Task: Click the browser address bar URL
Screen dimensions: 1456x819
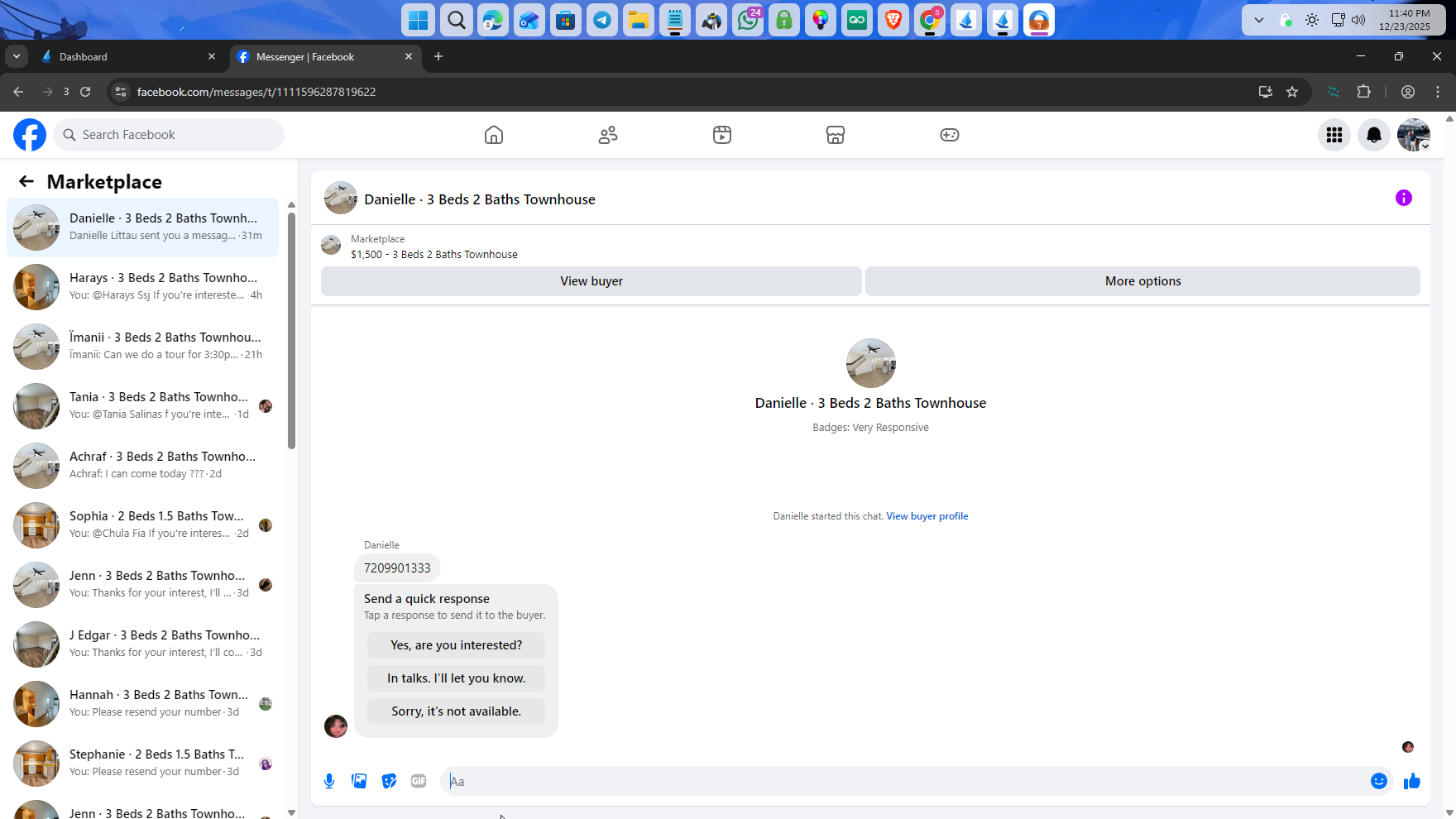Action: 256,92
